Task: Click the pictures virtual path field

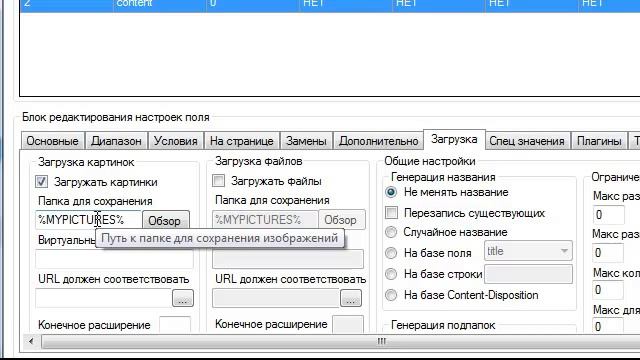Action: tap(114, 259)
